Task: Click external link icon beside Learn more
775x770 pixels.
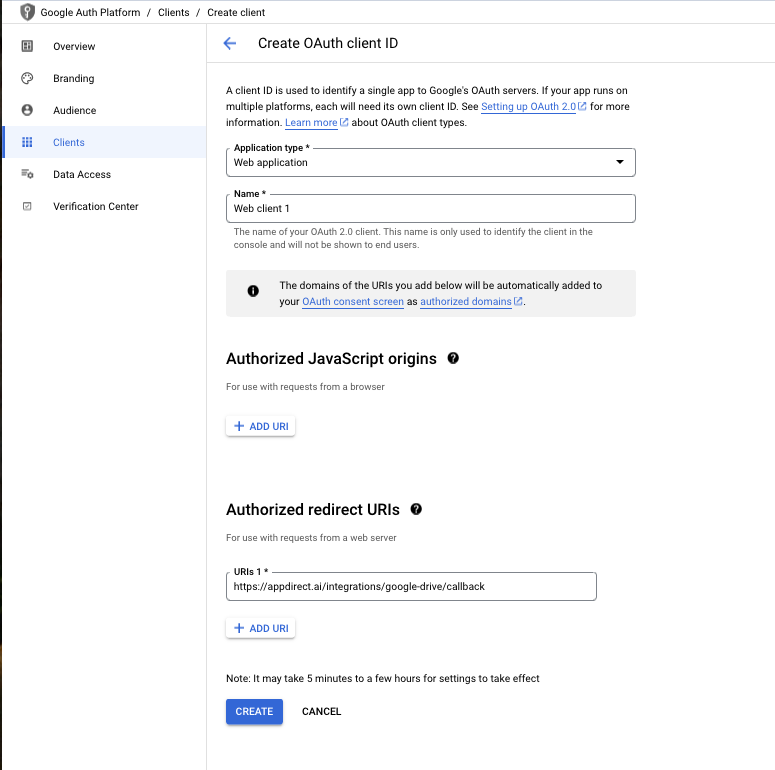Action: pyautogui.click(x=344, y=122)
